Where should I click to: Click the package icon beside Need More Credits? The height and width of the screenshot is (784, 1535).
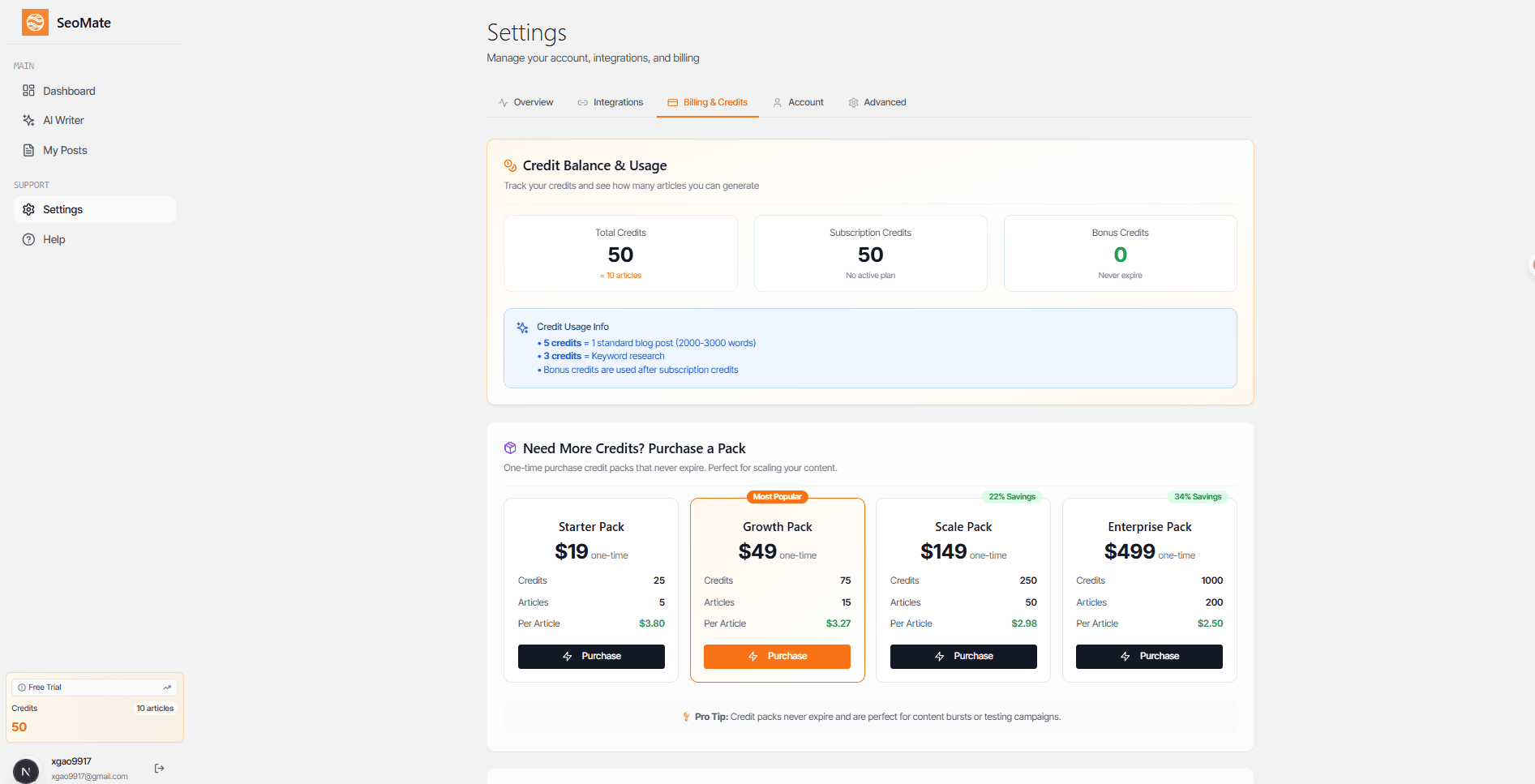510,448
